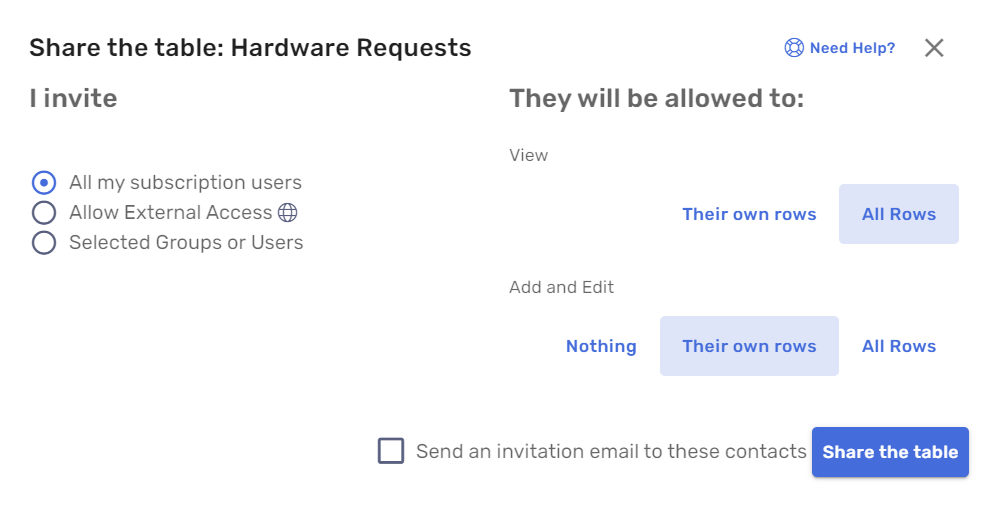
Task: Click the Share the table button
Action: tap(890, 452)
